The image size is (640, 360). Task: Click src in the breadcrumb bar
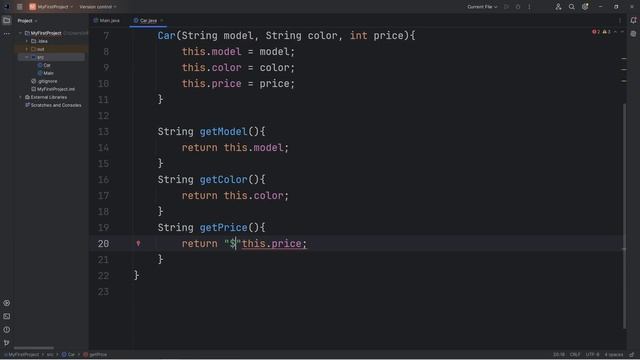pos(50,355)
